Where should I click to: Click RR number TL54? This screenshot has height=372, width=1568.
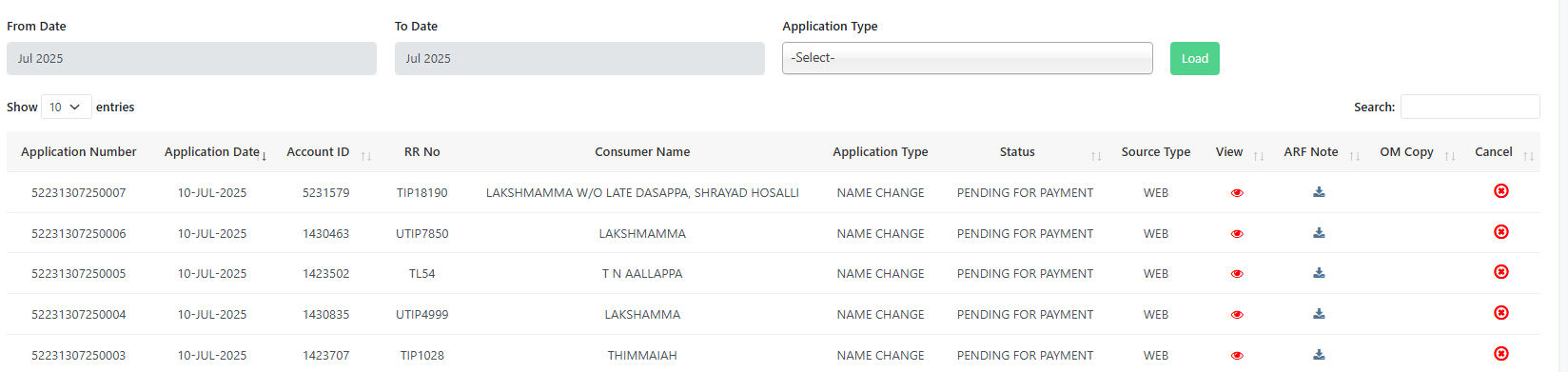422,274
